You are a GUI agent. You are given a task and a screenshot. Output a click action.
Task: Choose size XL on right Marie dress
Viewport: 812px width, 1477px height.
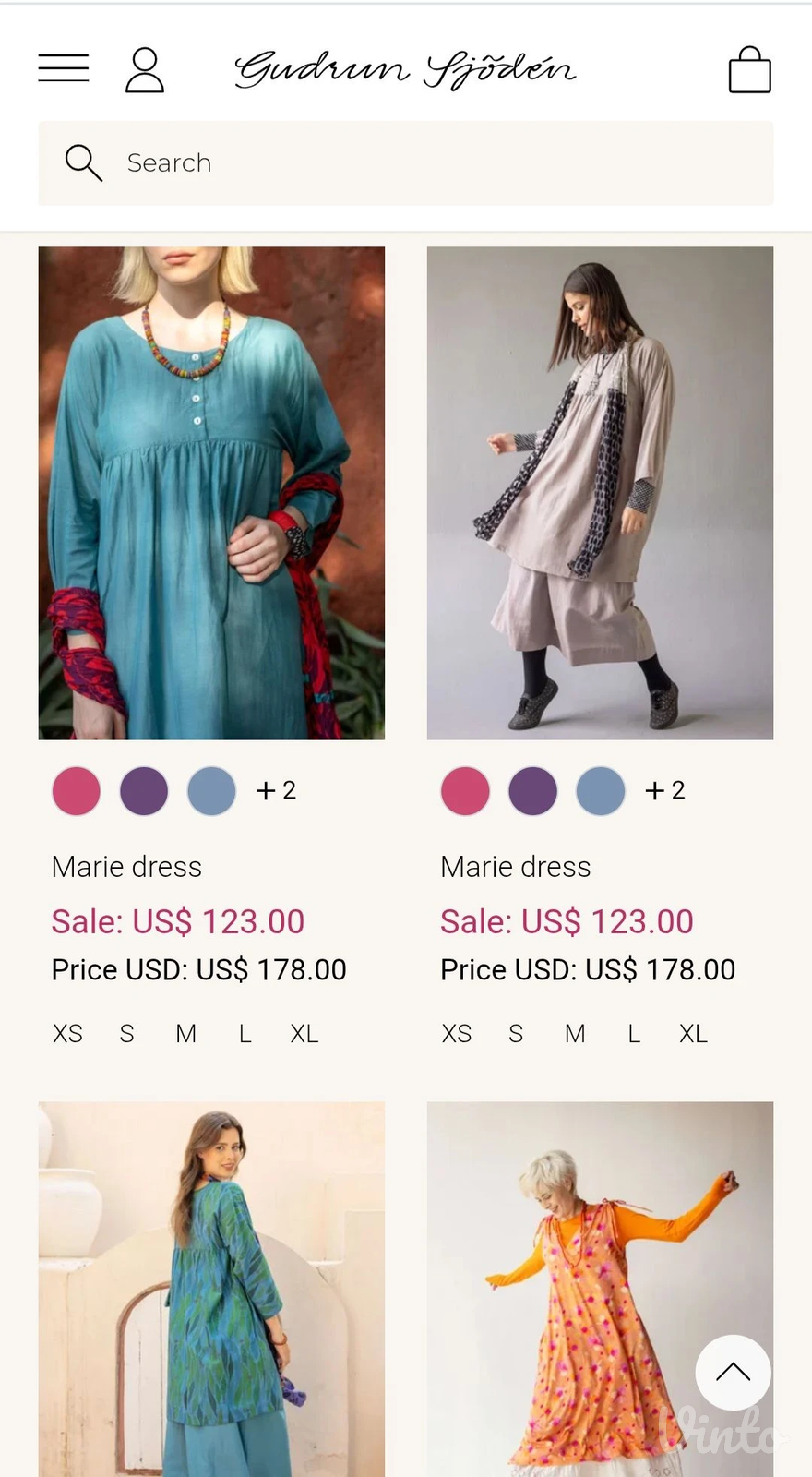pos(693,1034)
